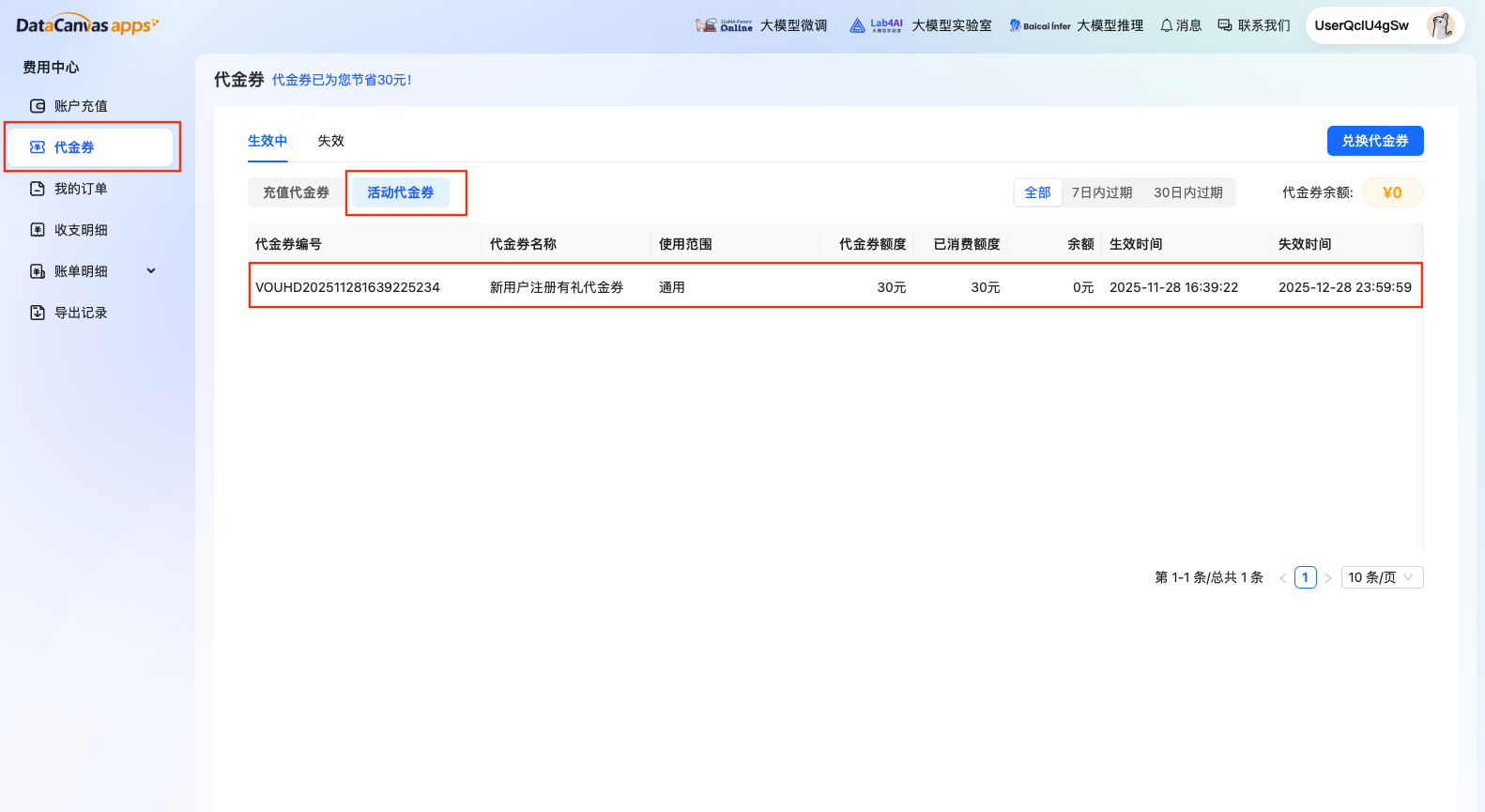Open the UserQcIU4gSw account menu
The width and height of the screenshot is (1485, 812).
1361,25
